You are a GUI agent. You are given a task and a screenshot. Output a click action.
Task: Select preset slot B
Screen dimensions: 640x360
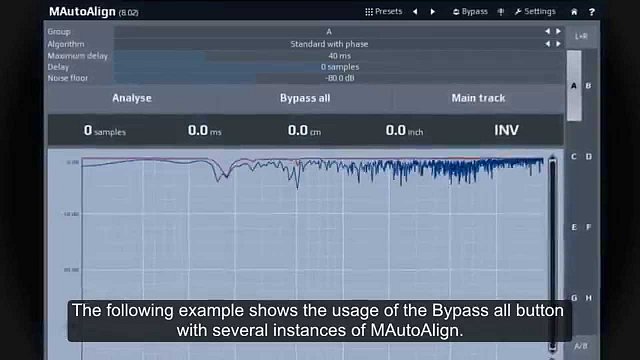589,86
